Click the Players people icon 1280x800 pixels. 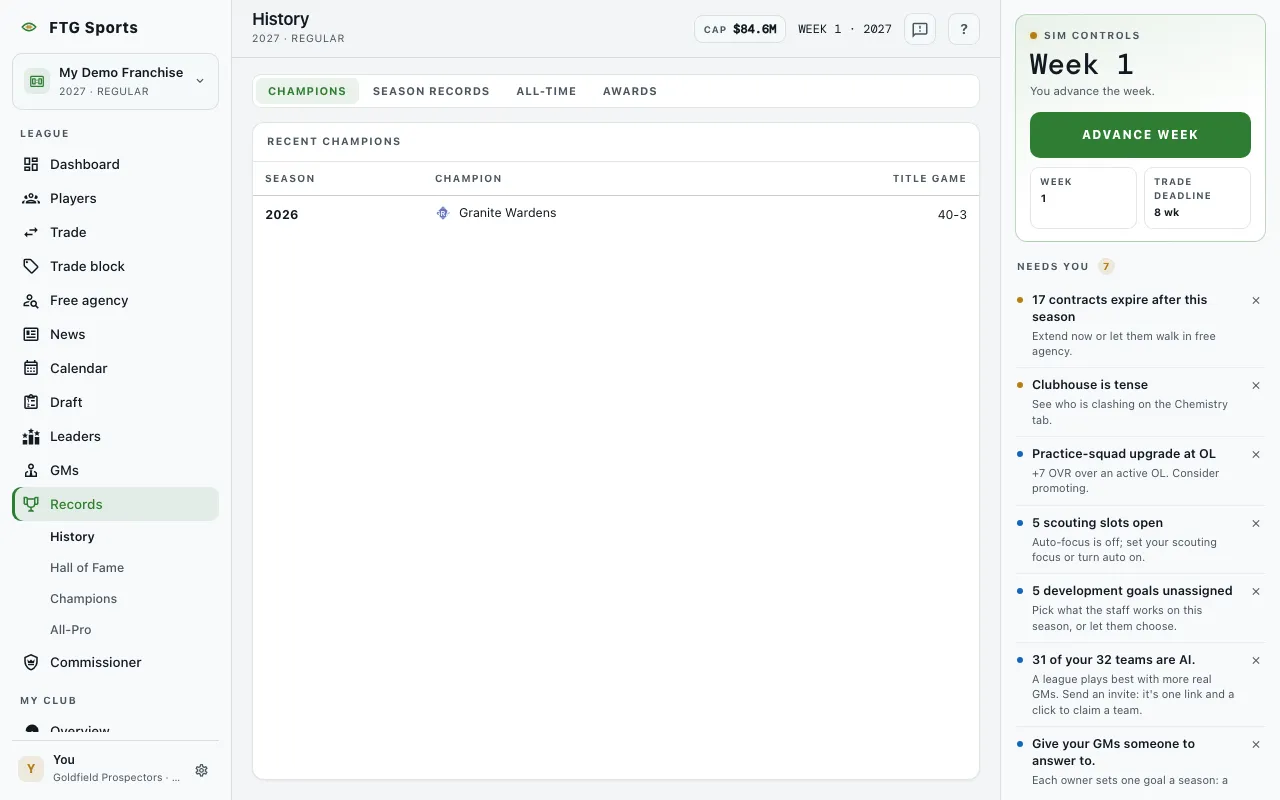31,198
